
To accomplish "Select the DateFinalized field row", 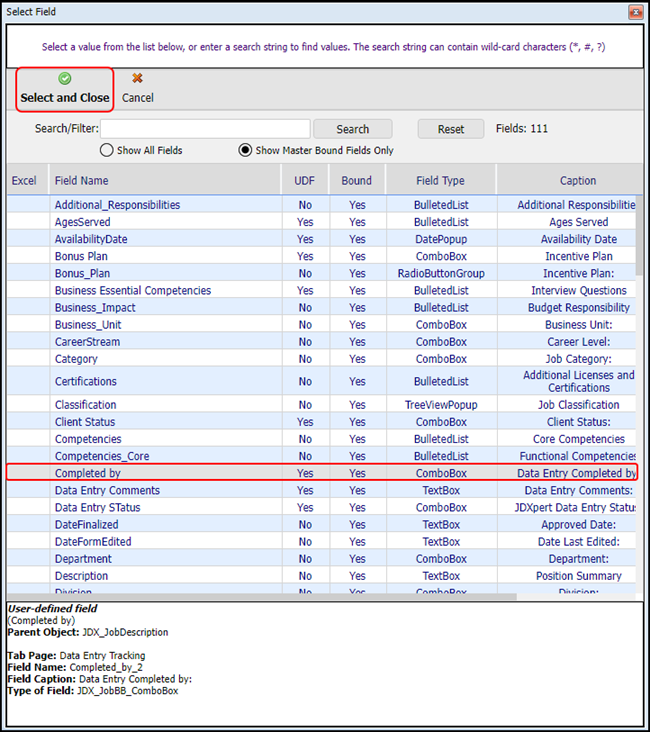I will [x=321, y=525].
